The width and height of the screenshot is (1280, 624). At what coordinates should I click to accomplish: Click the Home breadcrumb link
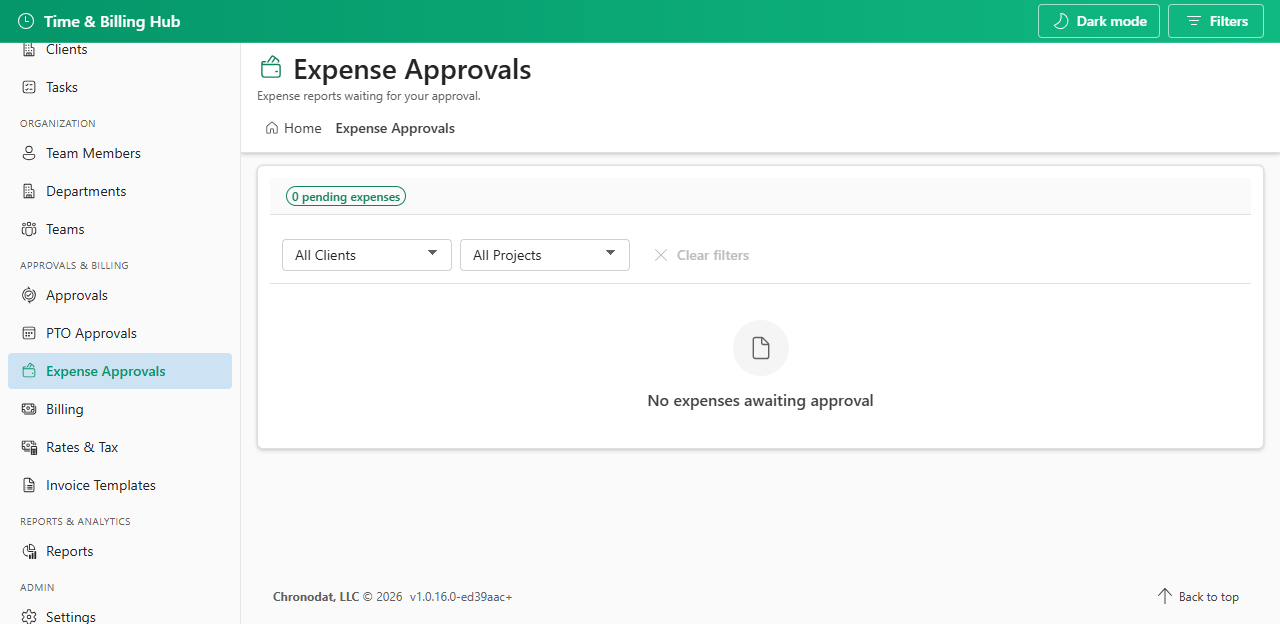294,128
